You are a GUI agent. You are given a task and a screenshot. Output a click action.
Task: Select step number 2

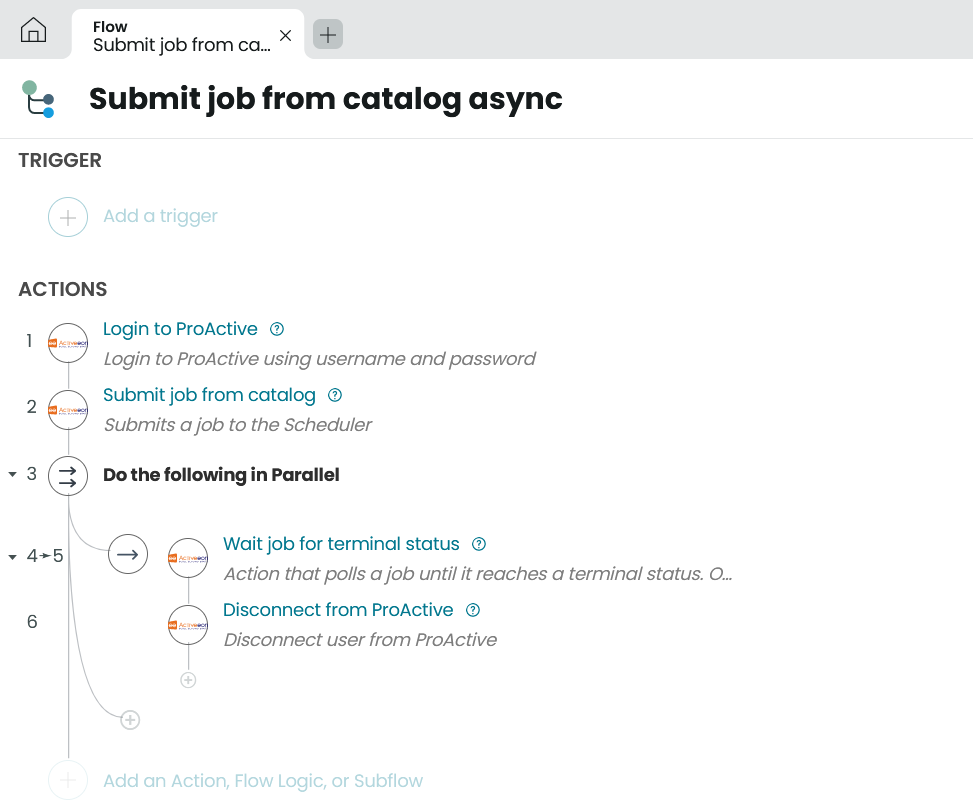click(x=32, y=407)
